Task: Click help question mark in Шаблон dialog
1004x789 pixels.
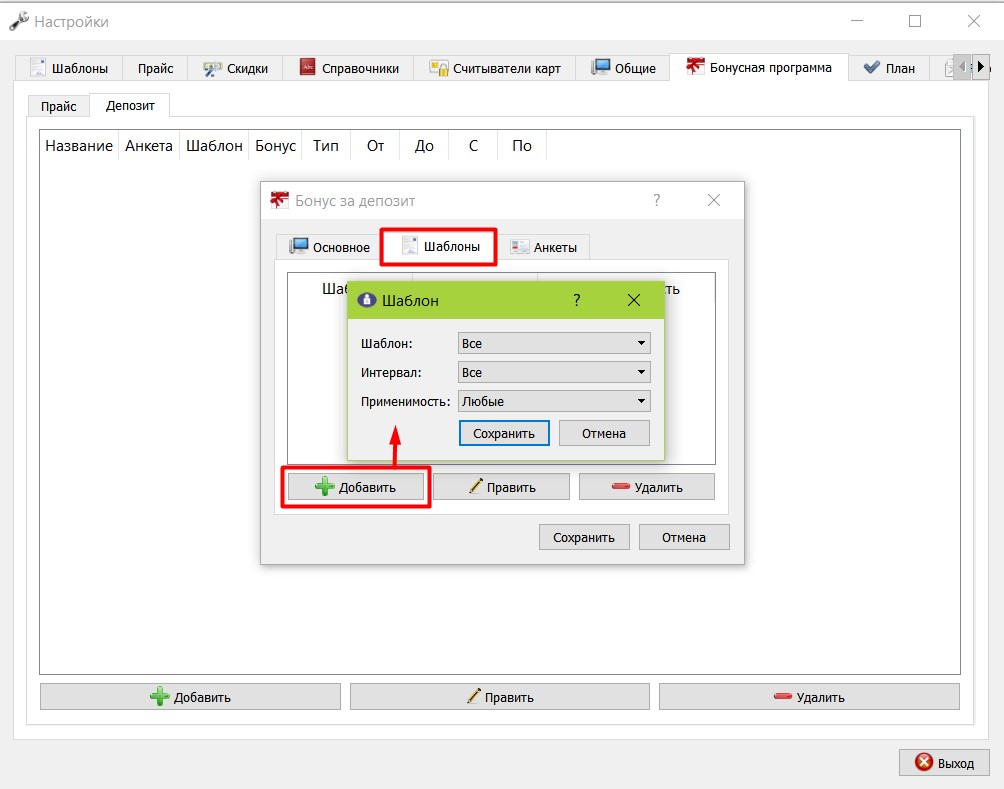Action: (x=576, y=300)
